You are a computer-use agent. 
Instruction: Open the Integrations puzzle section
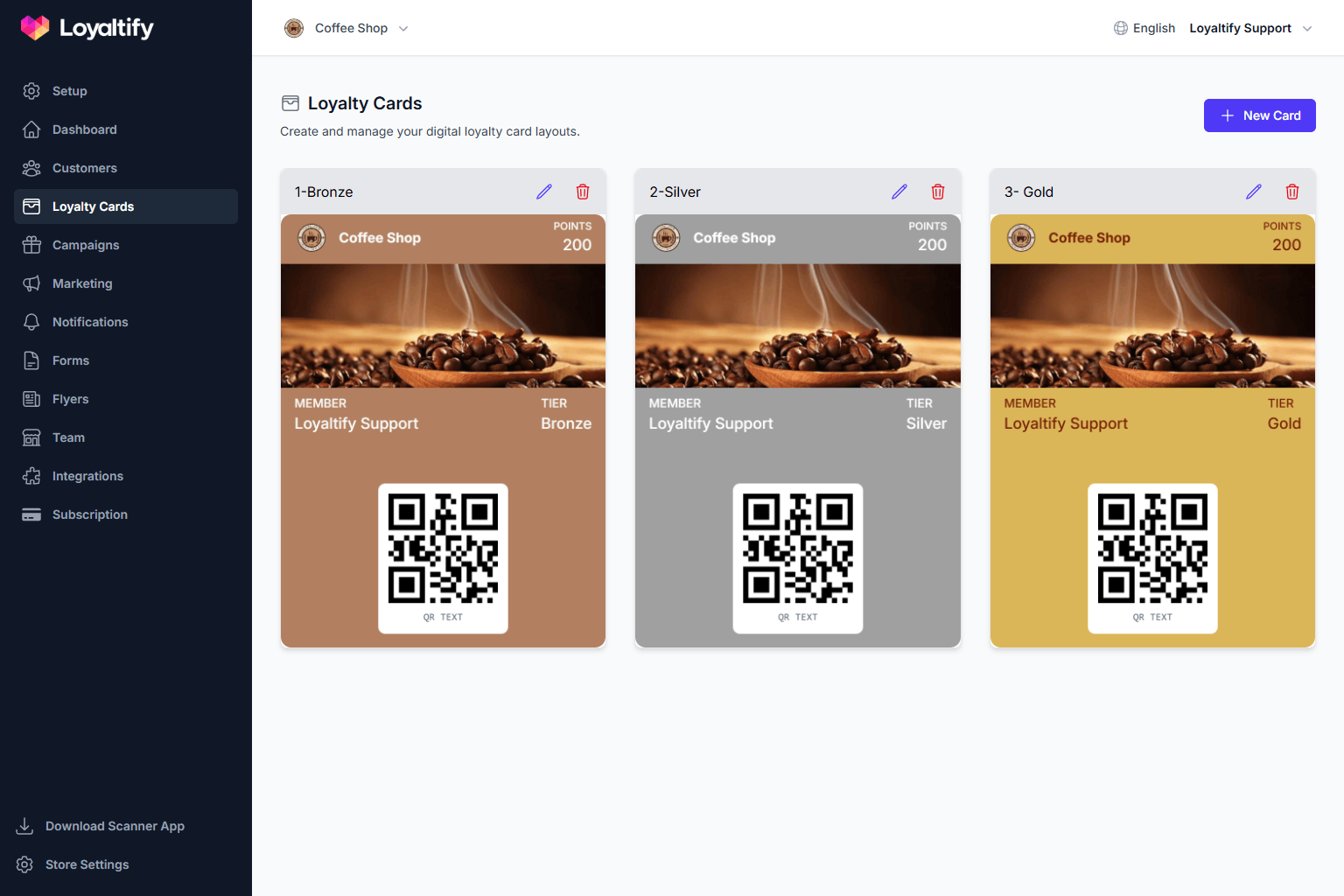[87, 476]
